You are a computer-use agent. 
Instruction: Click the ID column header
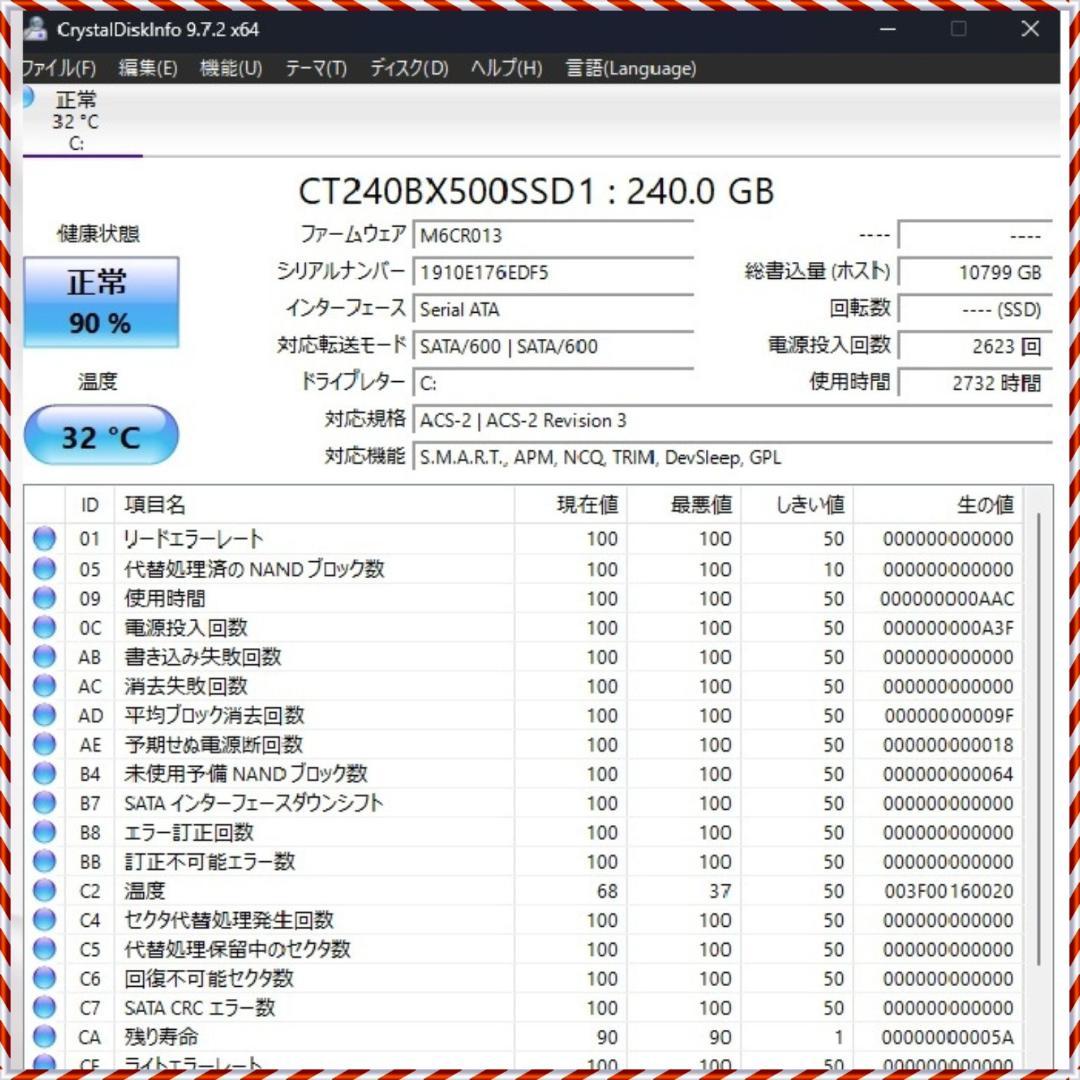[90, 505]
